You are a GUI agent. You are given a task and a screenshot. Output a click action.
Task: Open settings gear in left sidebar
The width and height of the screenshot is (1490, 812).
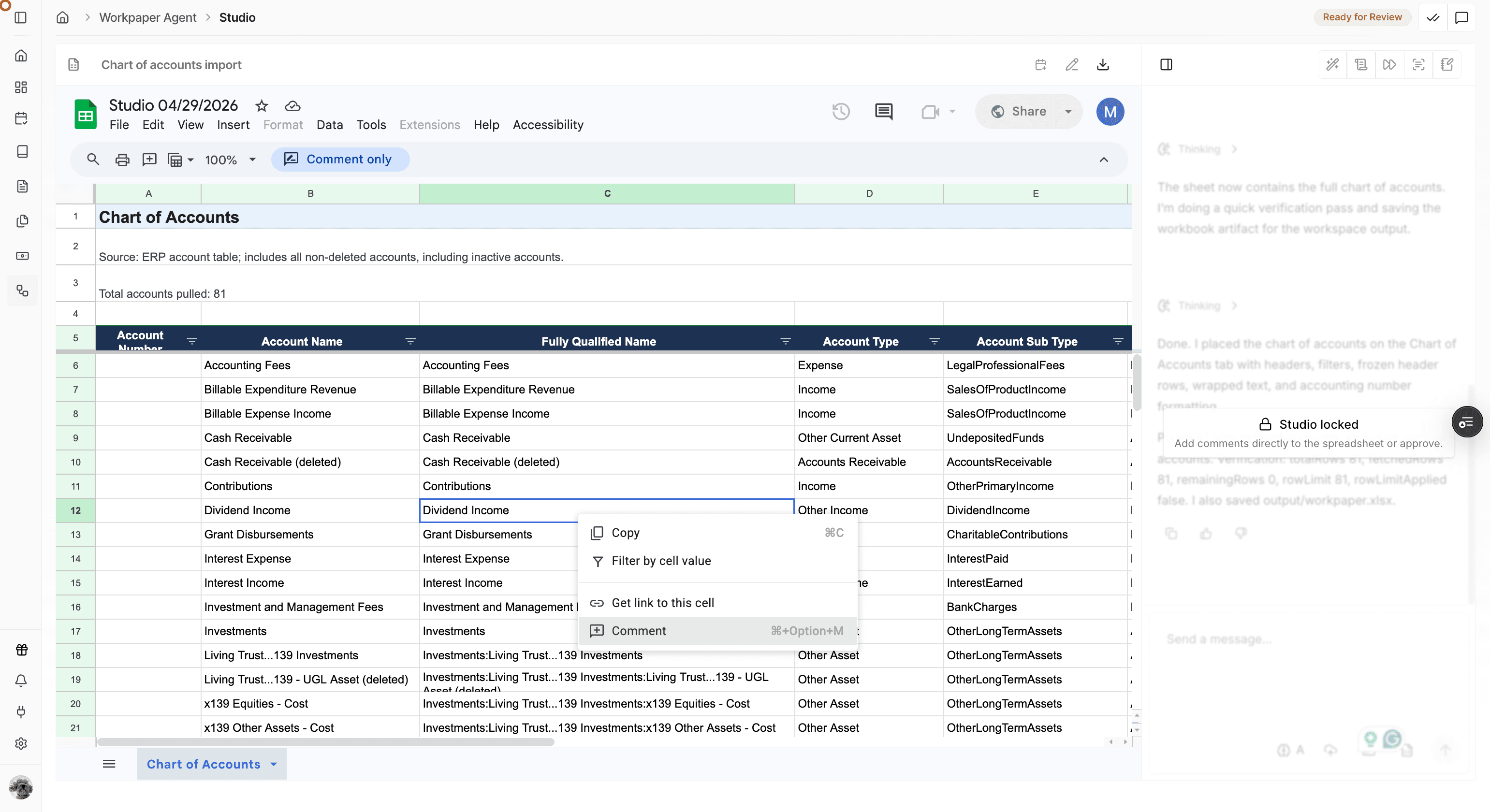[21, 743]
